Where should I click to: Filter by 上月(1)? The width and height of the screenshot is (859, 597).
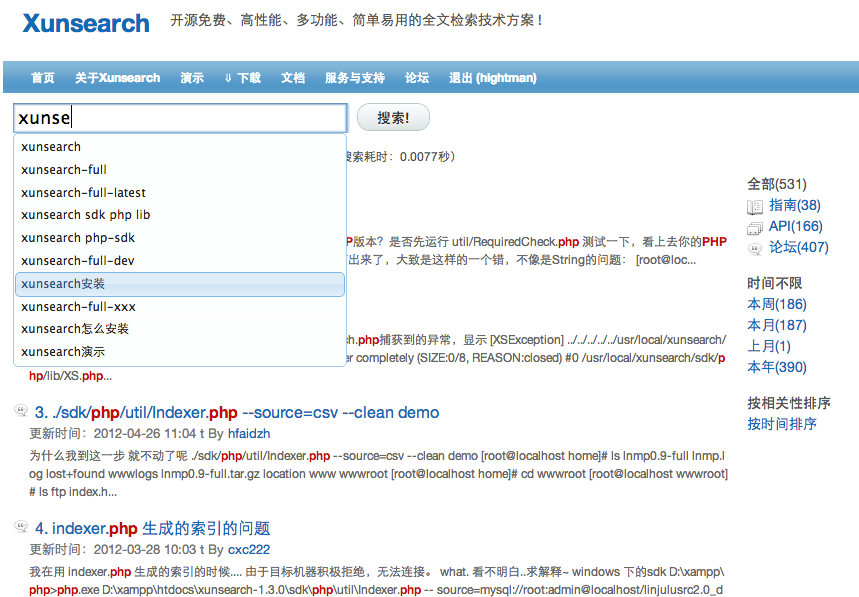click(x=769, y=346)
